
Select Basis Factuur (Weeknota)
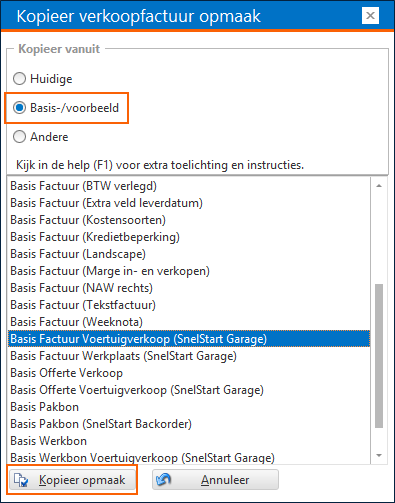[x=189, y=322]
